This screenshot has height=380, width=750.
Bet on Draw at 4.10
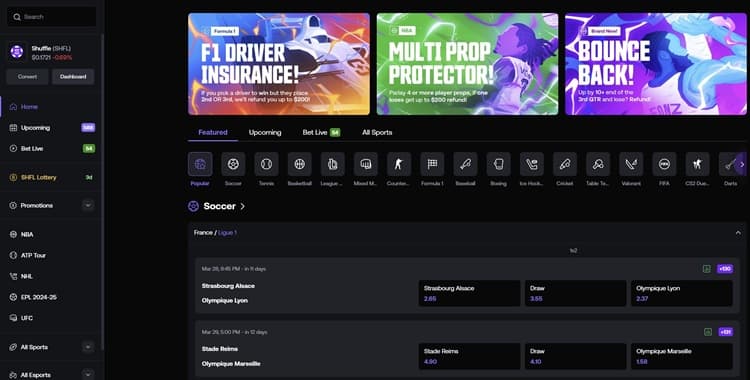click(x=575, y=356)
